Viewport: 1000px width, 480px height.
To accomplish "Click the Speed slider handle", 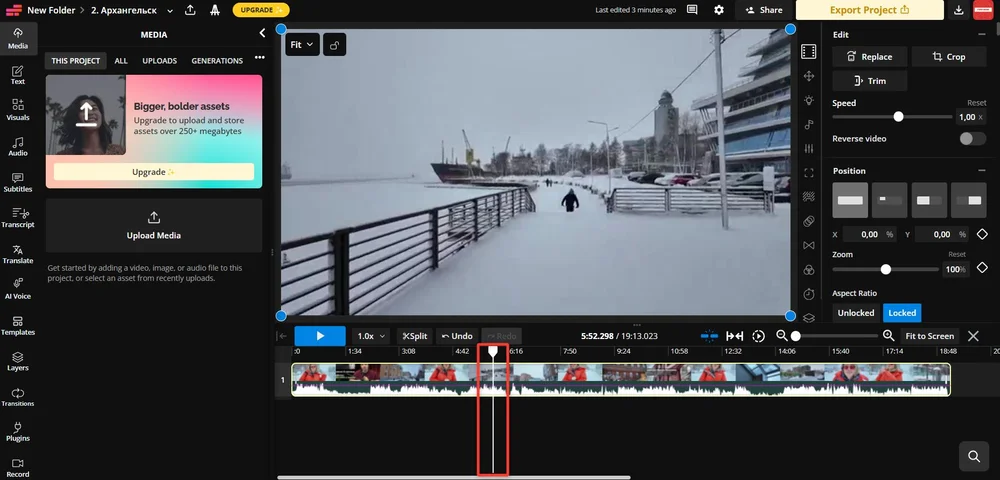I will [x=898, y=117].
